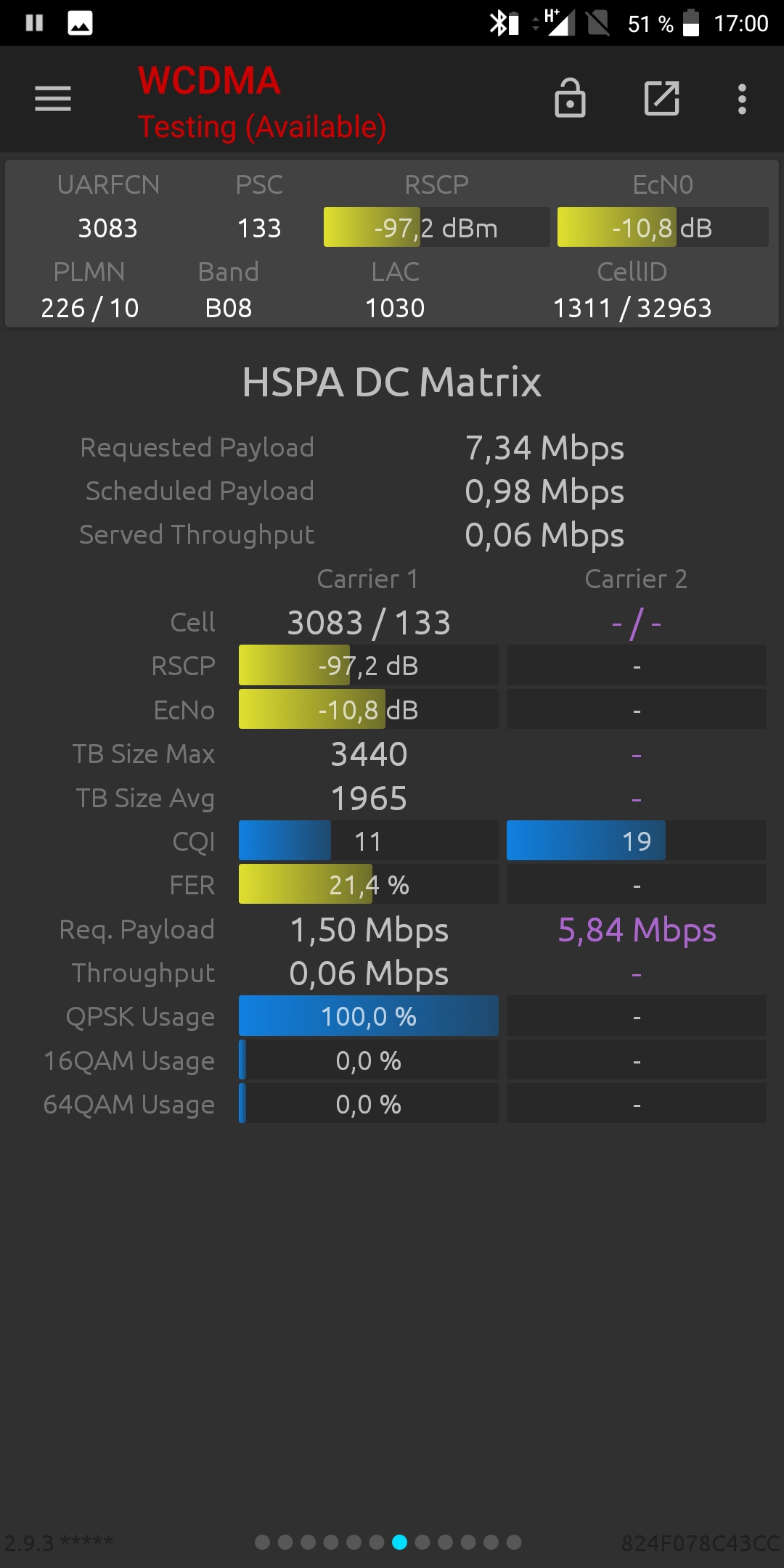The height and width of the screenshot is (1568, 784).
Task: Tap the Carrier 2 CQI 19 bar
Action: (637, 841)
